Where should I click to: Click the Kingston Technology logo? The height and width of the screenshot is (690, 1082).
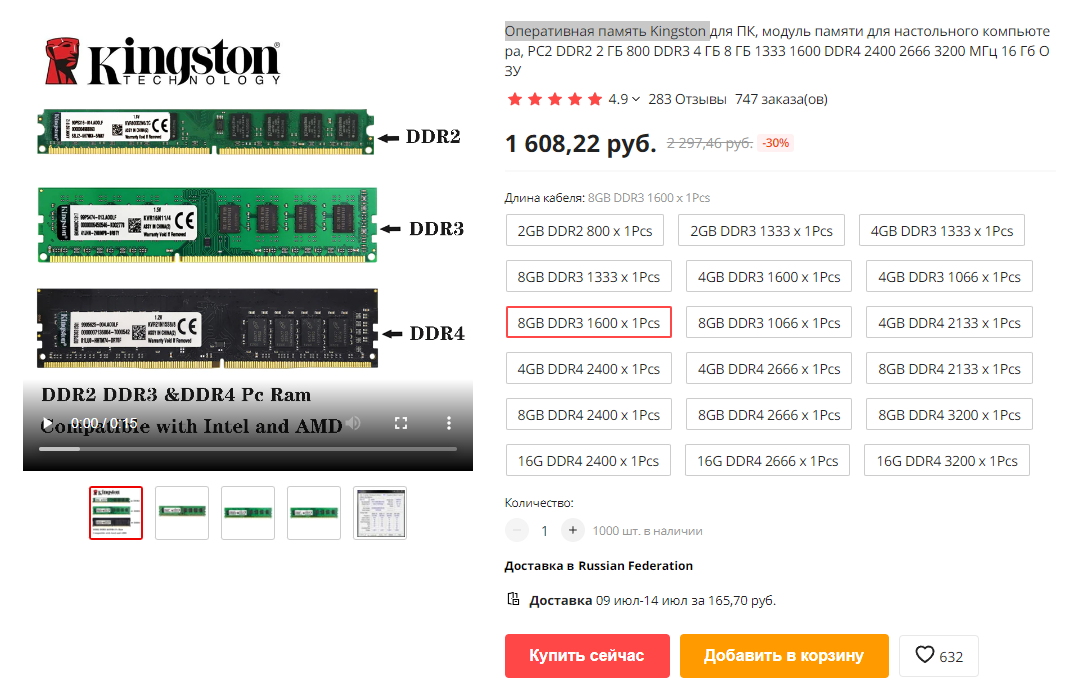pos(163,61)
